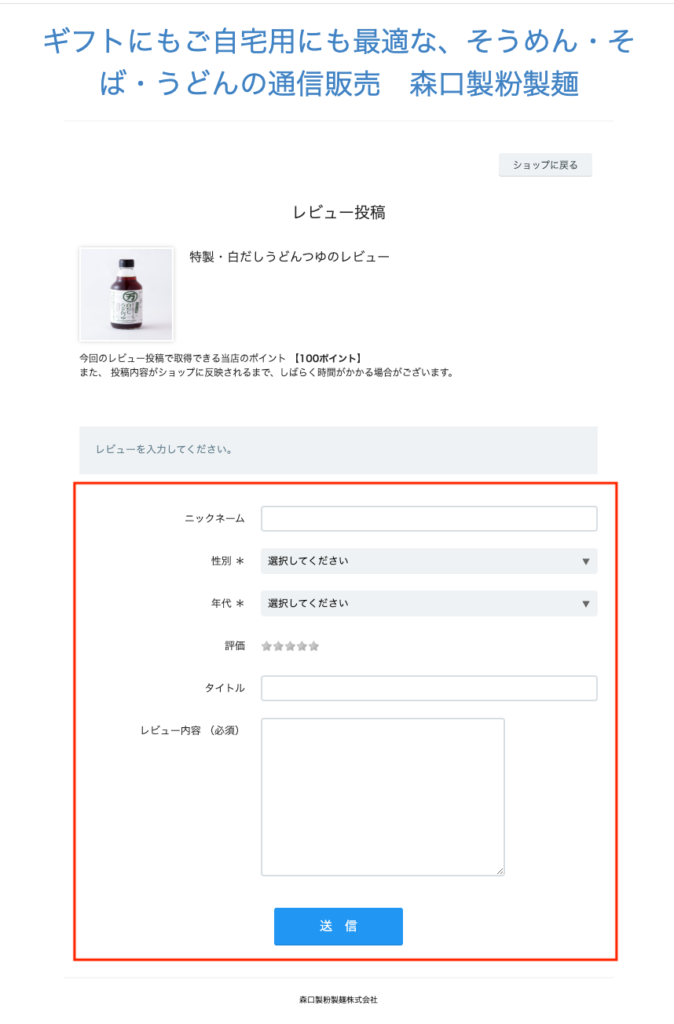Viewport: 674px width, 1024px height.
Task: Click the 特製・白だしうどんつゆのレビュー heading
Action: click(289, 257)
